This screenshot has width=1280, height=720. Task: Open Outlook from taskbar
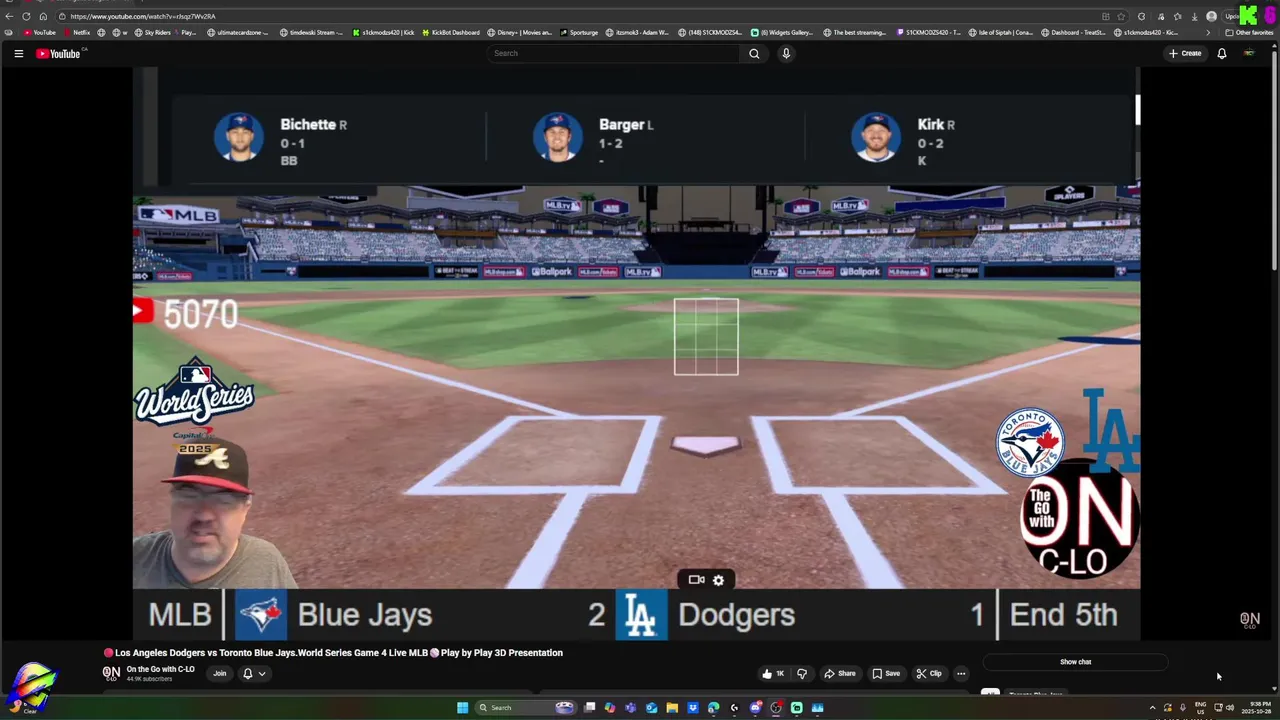coord(651,707)
